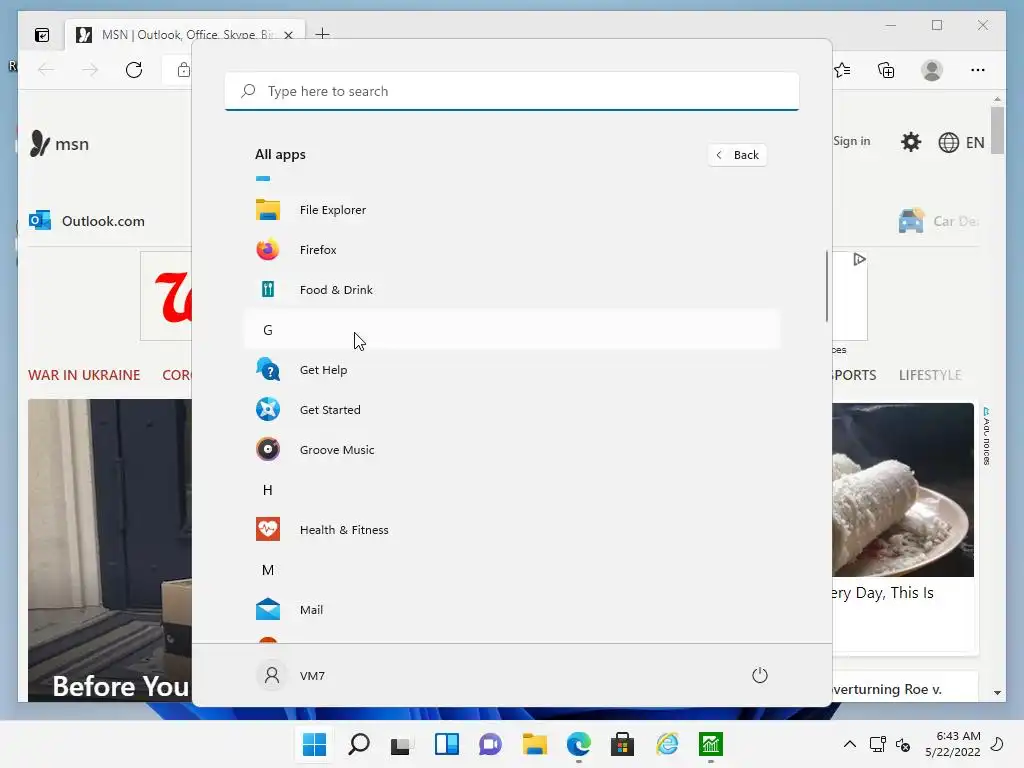Go back in Edge browser
The height and width of the screenshot is (768, 1024).
point(46,70)
